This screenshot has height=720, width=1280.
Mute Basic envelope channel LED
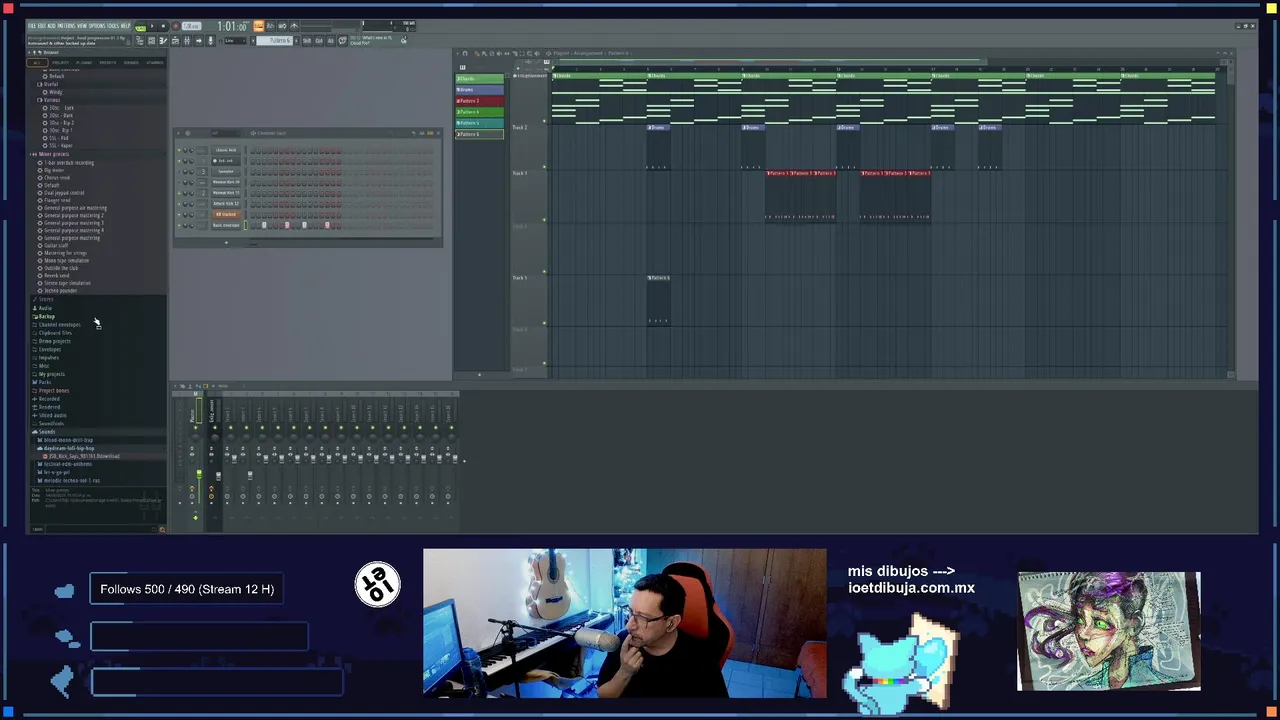click(x=179, y=225)
